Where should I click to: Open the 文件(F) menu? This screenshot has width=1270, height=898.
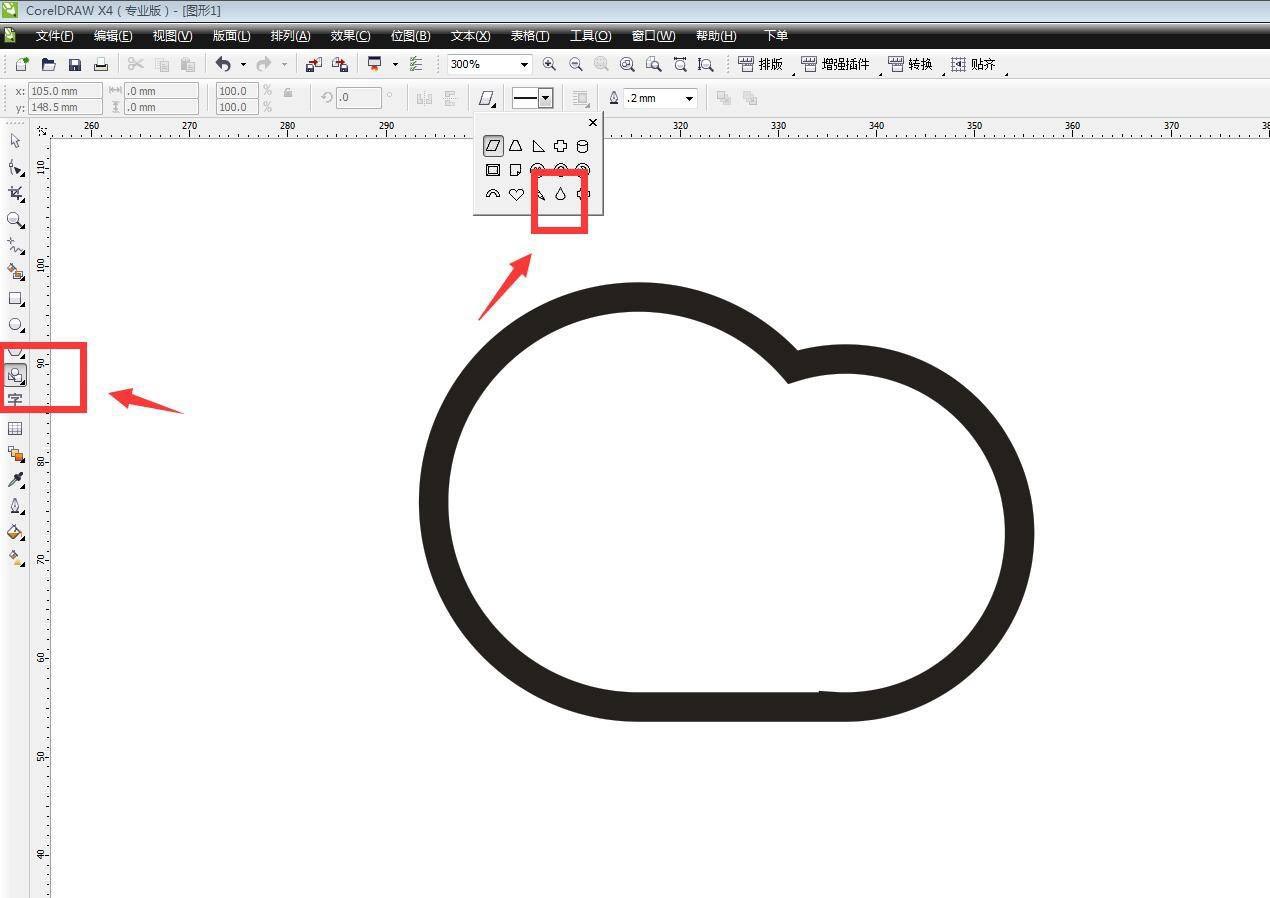54,36
